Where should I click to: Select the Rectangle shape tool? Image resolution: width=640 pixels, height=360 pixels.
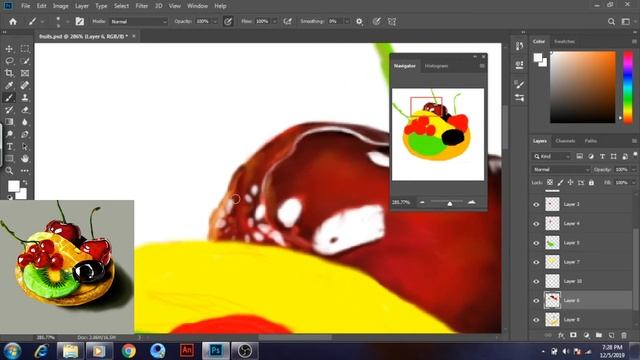[x=9, y=159]
